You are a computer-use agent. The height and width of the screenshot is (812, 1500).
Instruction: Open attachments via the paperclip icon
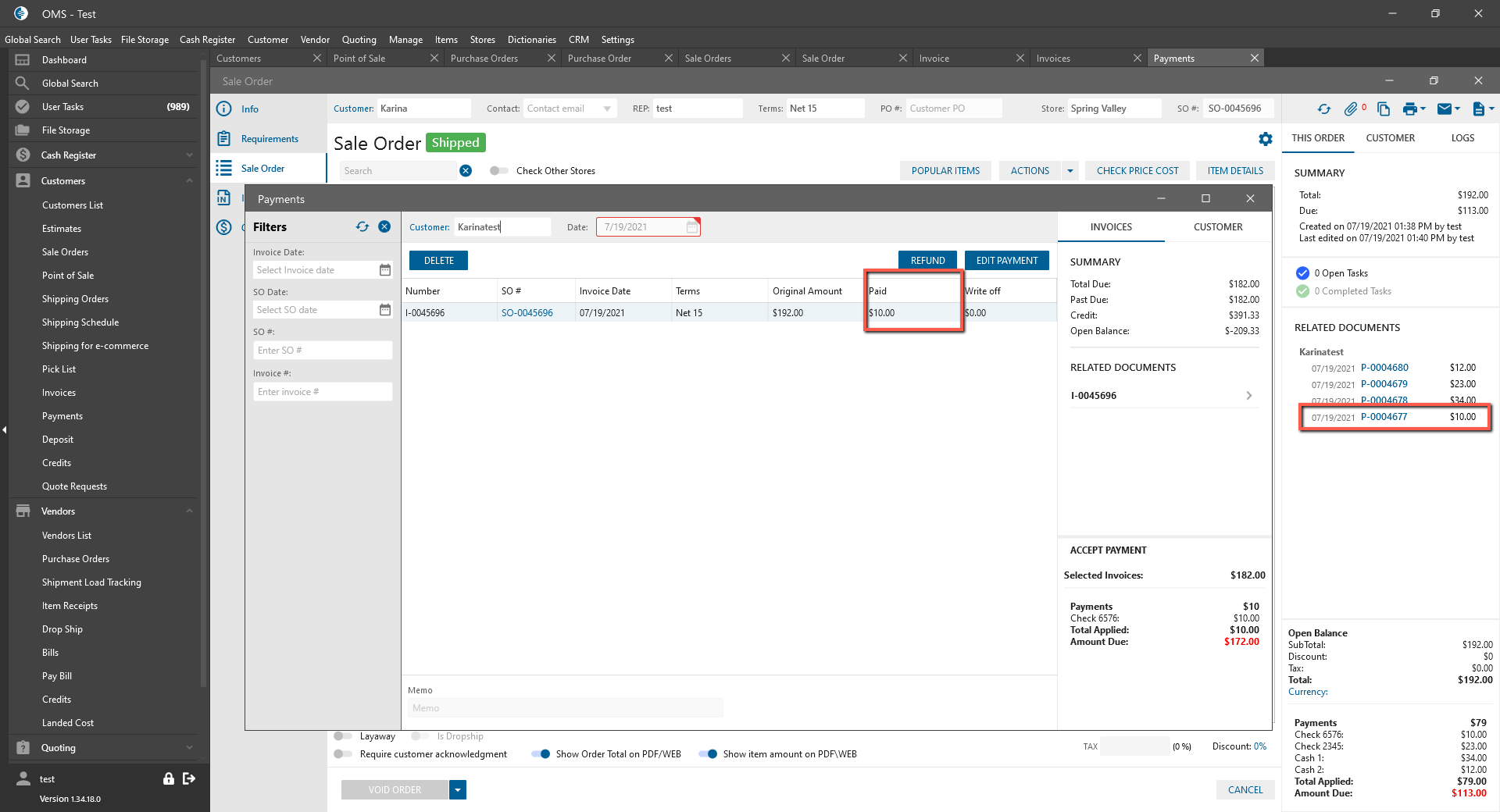click(1351, 109)
